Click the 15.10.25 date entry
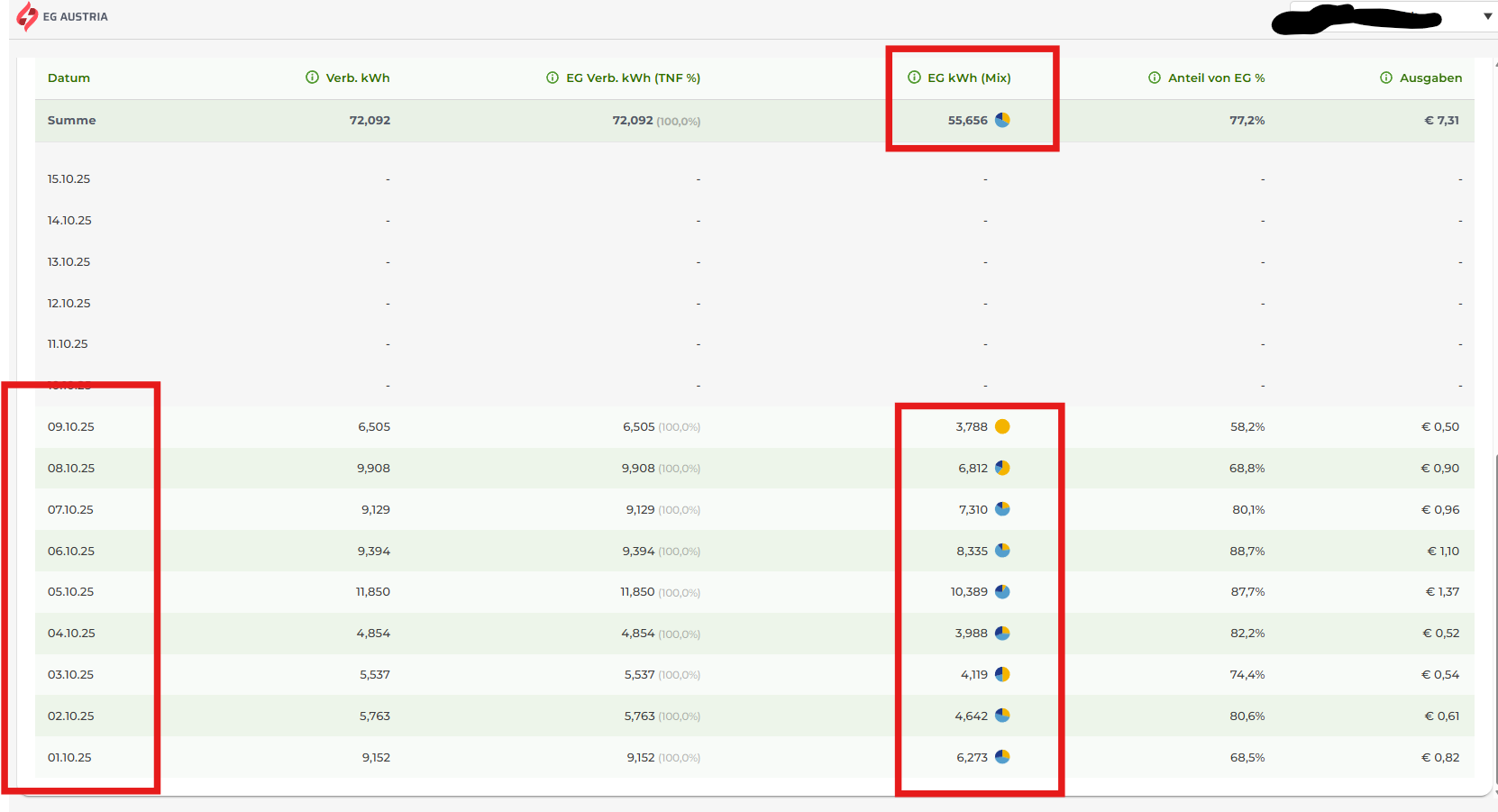 click(69, 178)
